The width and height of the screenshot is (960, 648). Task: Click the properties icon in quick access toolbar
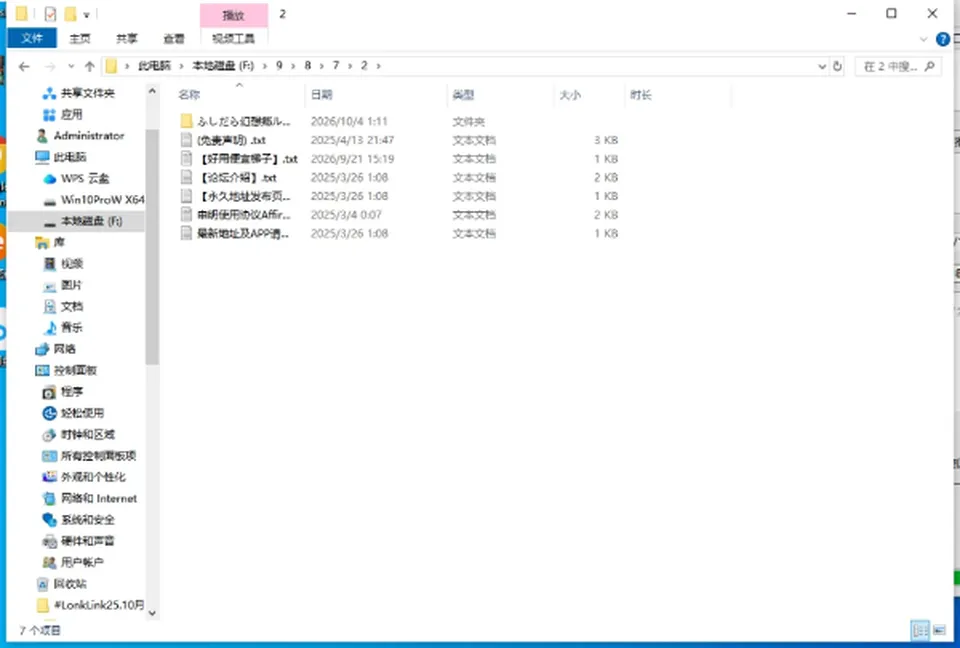(x=50, y=14)
